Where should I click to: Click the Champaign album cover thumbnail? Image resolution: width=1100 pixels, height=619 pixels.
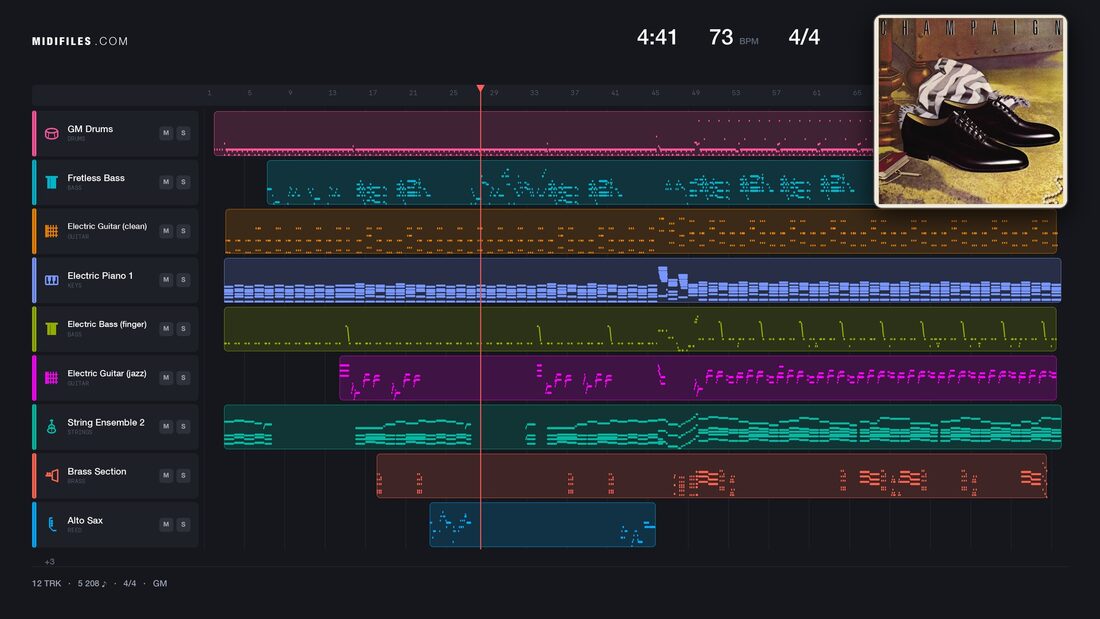point(970,111)
